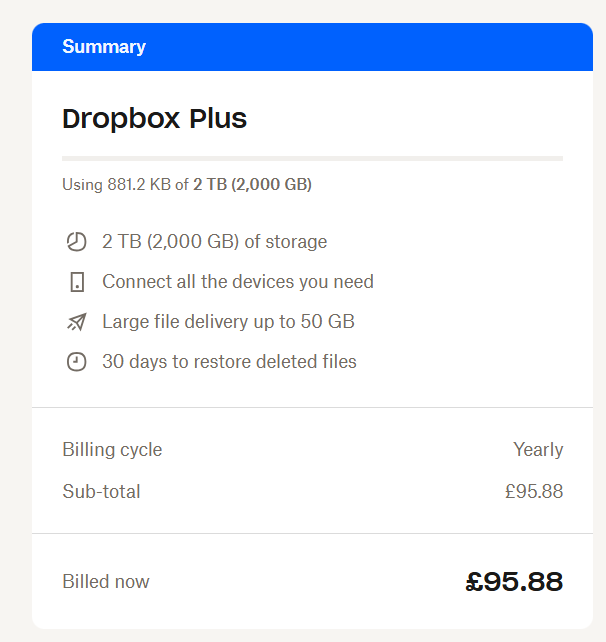Screen dimensions: 606x642
Task: Click the clock restore icon
Action: click(77, 362)
